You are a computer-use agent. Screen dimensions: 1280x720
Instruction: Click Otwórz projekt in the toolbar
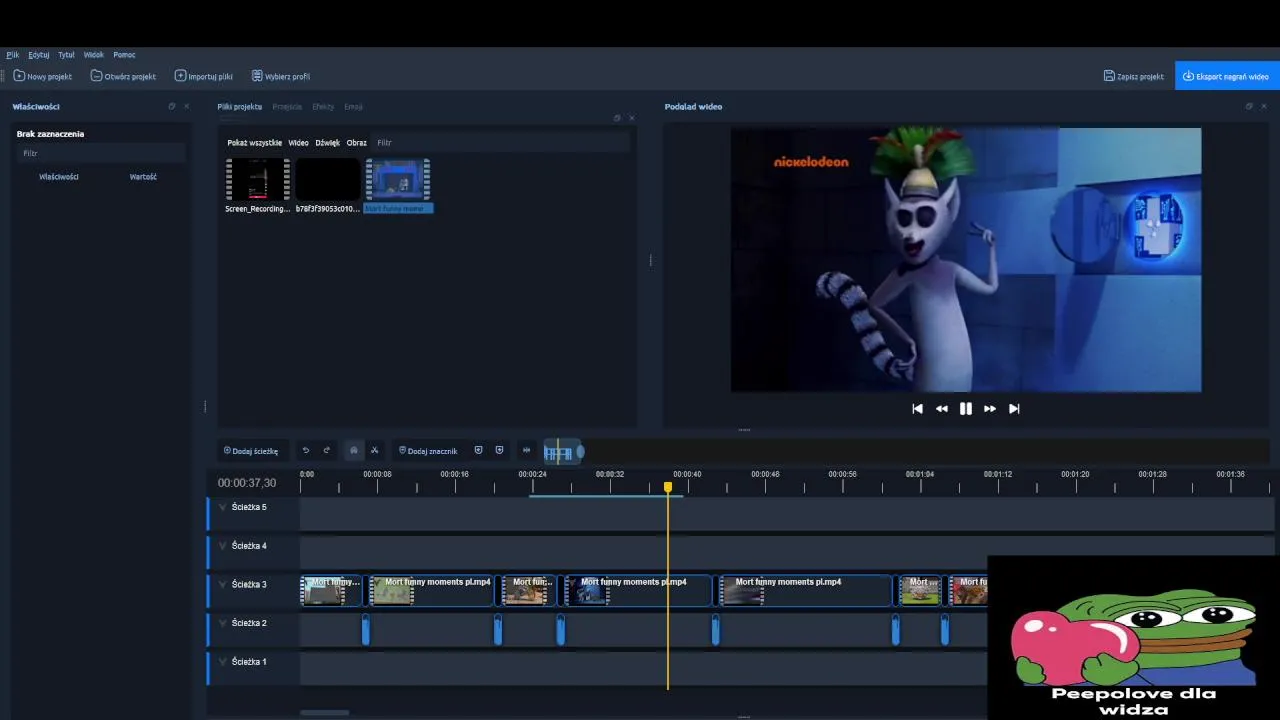124,76
